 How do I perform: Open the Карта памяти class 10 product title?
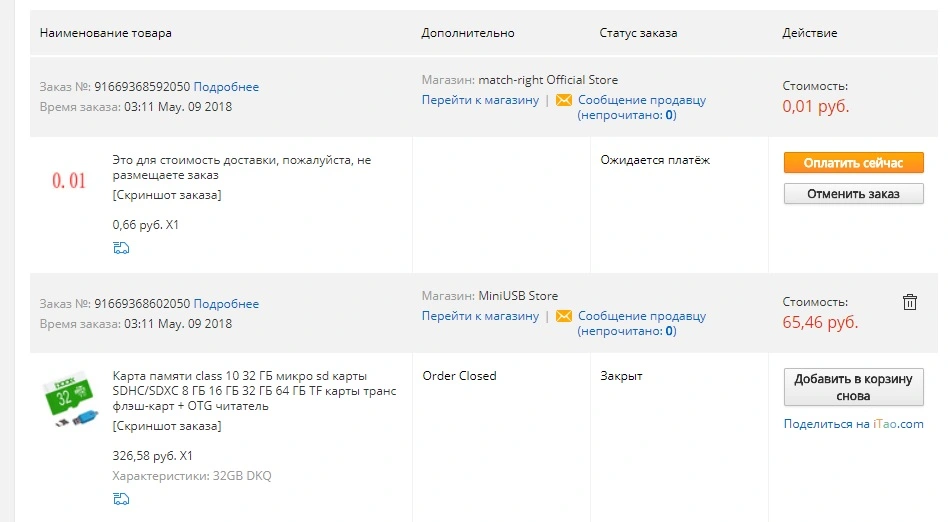click(x=254, y=391)
